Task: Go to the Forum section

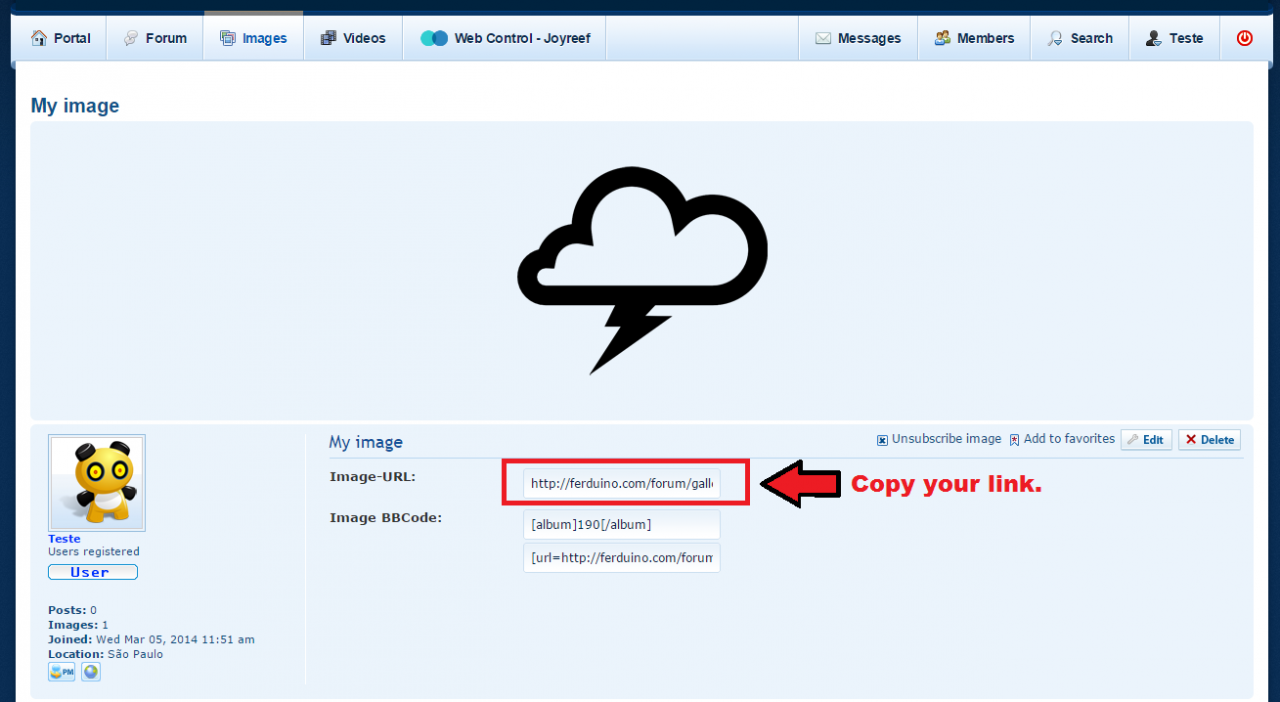Action: pyautogui.click(x=155, y=38)
